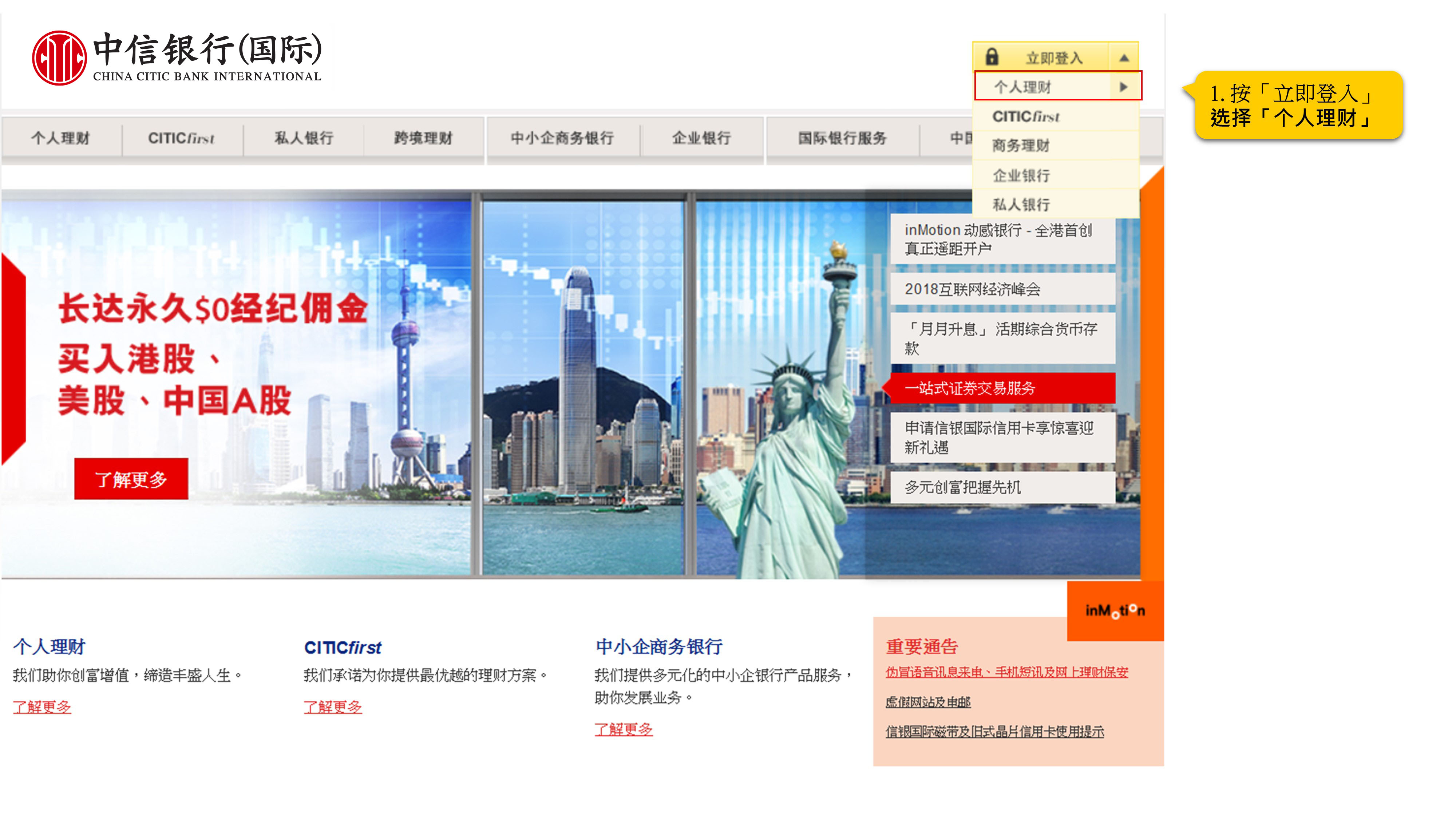Open 多元创富把握先机 promotion item

point(1003,487)
